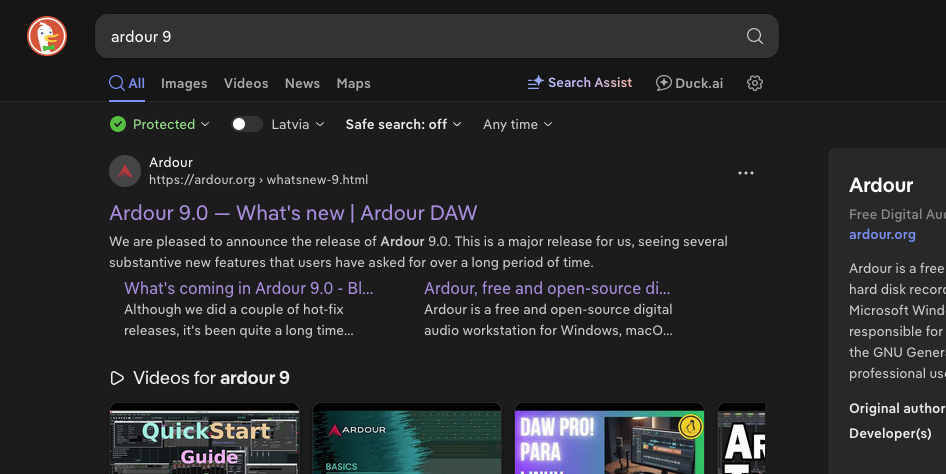
Task: Switch to the News tab
Action: pyautogui.click(x=302, y=83)
